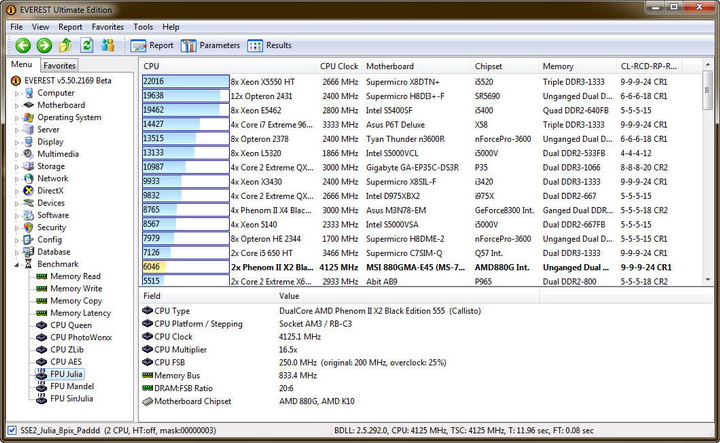The width and height of the screenshot is (720, 443).
Task: Select the Operating System icon
Action: click(x=29, y=117)
